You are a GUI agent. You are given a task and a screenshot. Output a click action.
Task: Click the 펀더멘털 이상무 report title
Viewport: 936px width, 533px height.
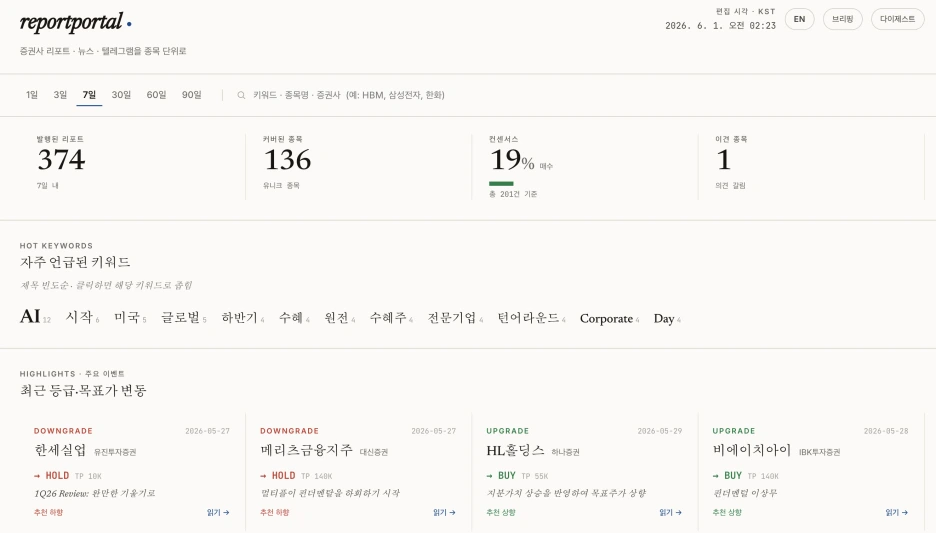(745, 494)
